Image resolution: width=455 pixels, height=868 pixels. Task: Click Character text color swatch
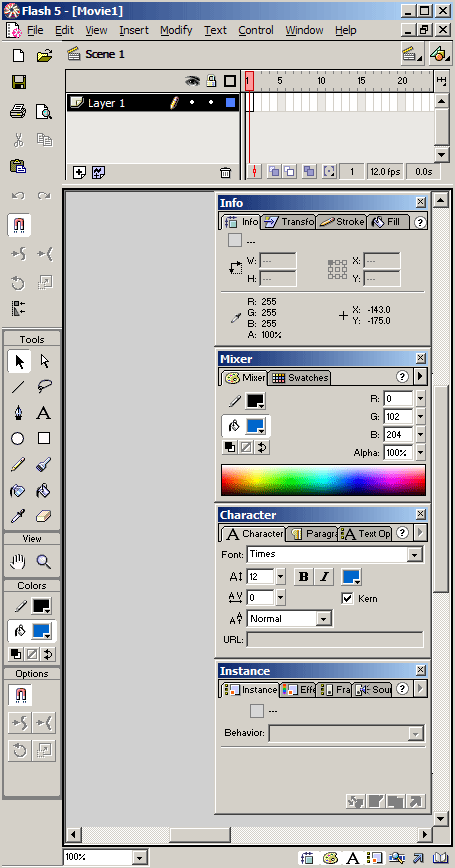point(352,577)
